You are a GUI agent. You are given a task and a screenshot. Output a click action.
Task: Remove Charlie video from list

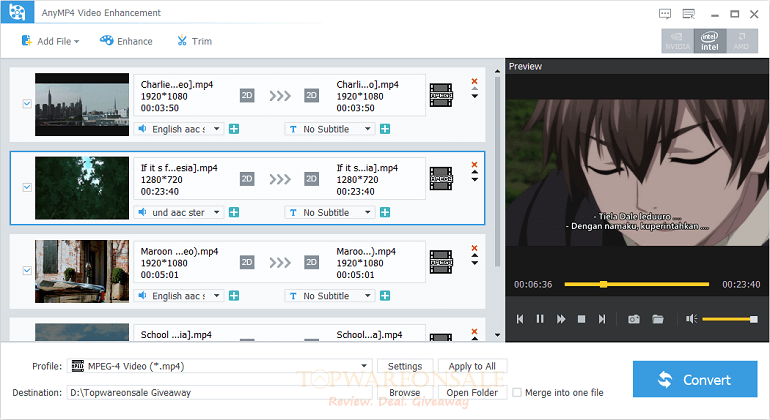[x=474, y=81]
